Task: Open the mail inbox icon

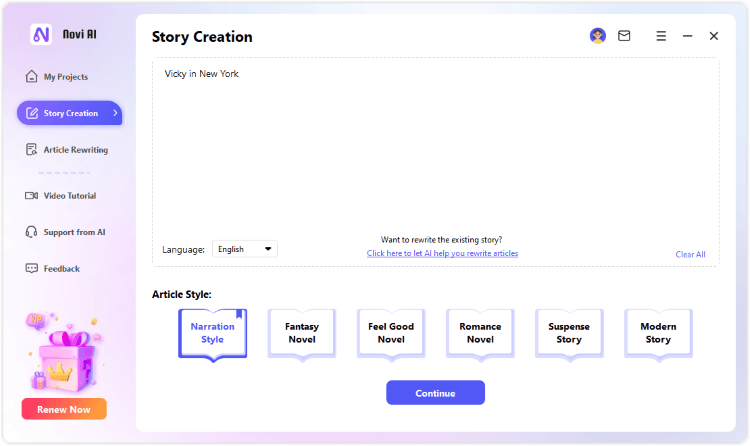Action: click(x=624, y=36)
